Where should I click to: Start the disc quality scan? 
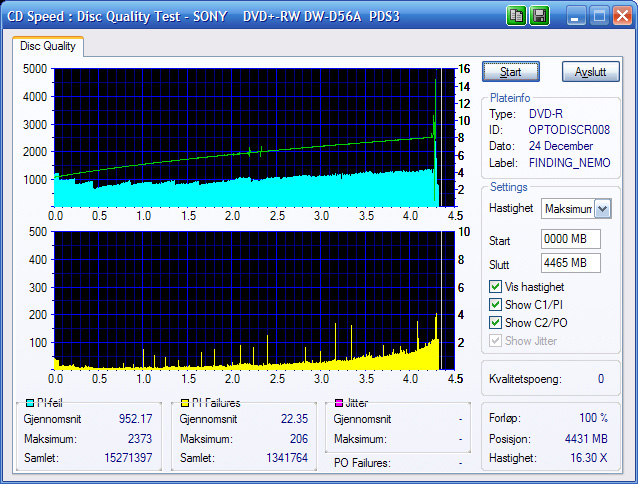click(511, 72)
